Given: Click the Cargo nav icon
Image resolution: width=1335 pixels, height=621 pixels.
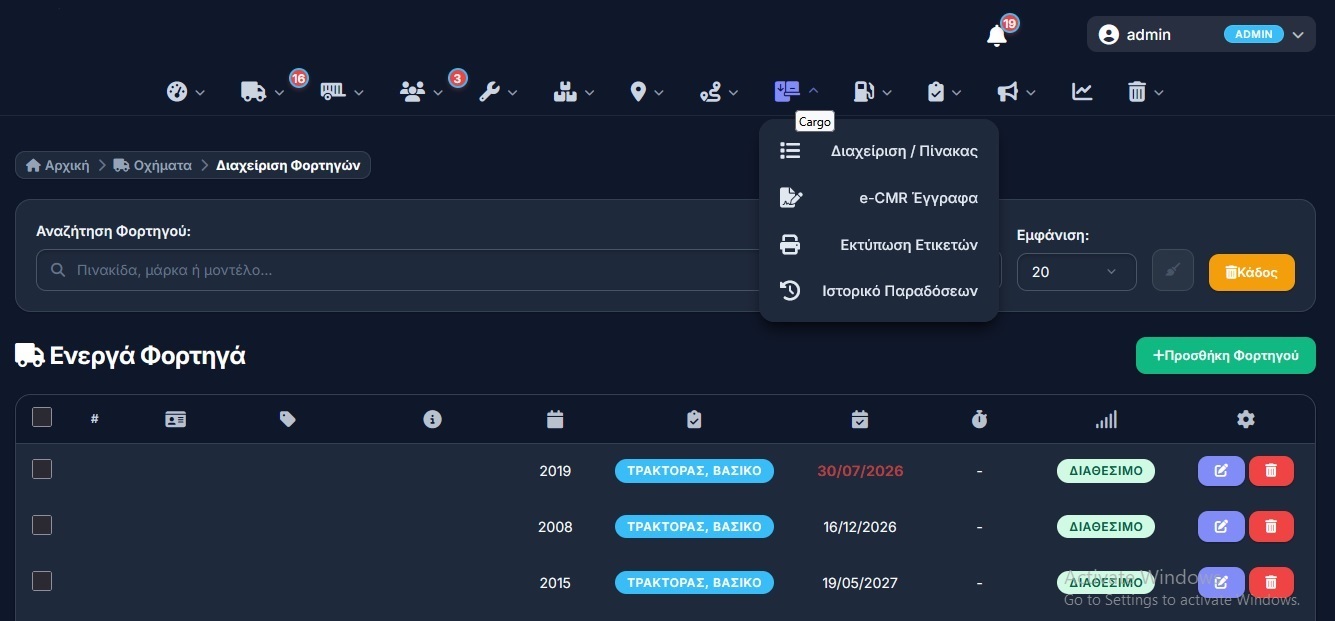Looking at the screenshot, I should click(787, 91).
